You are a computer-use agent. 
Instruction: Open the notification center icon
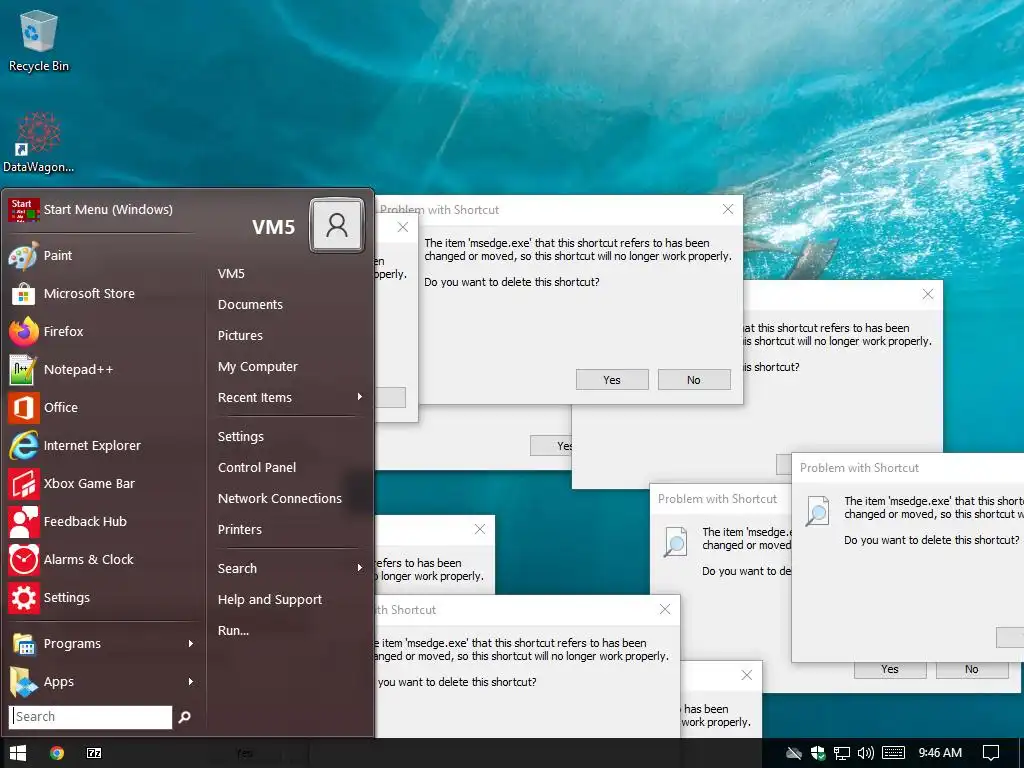pyautogui.click(x=991, y=753)
